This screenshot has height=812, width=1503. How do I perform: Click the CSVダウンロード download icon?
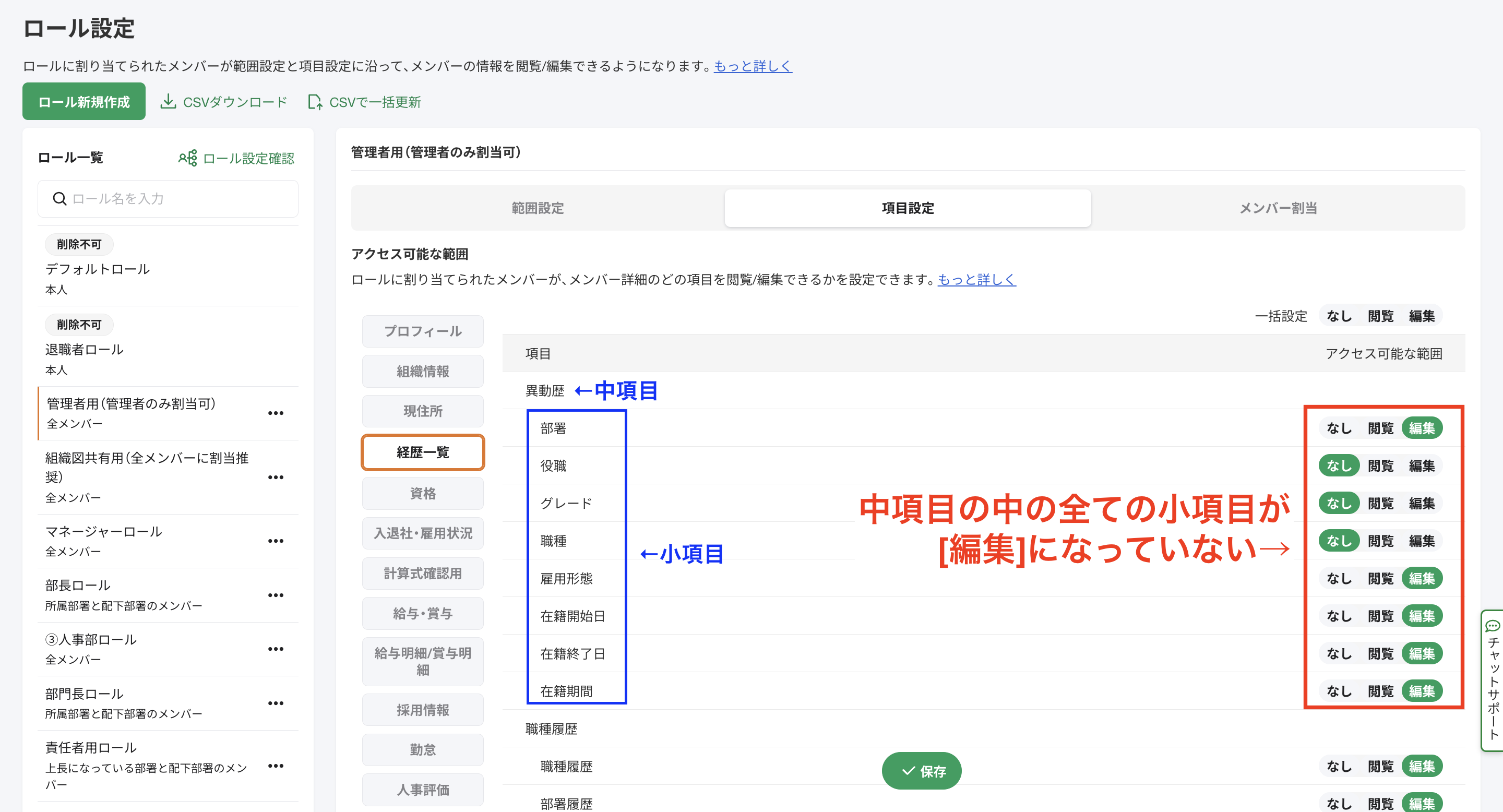point(169,101)
